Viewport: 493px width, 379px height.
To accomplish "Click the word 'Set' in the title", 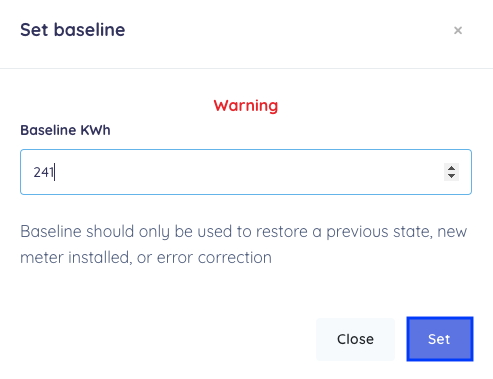I will tap(34, 30).
